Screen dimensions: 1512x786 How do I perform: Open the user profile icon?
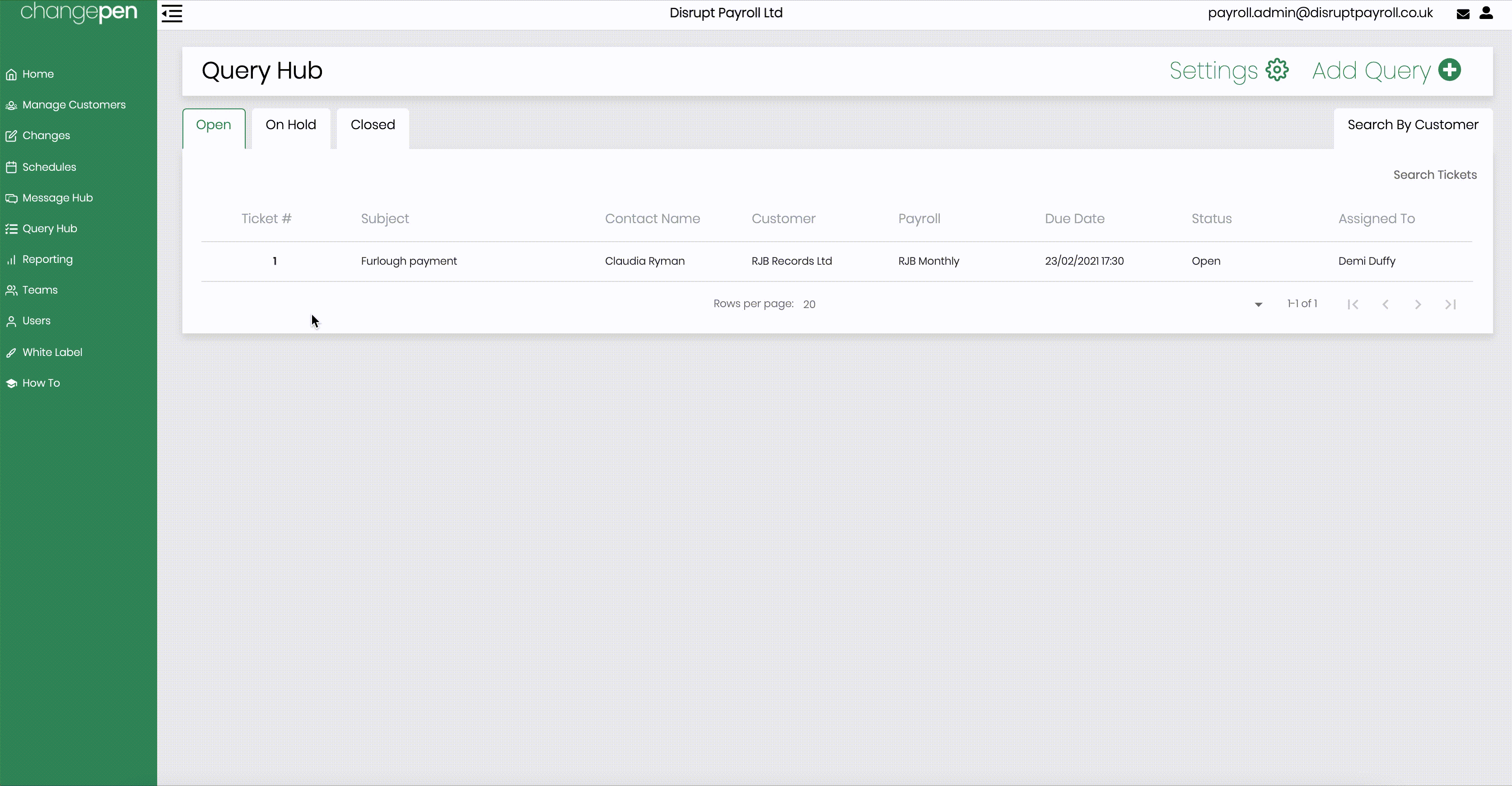1486,13
